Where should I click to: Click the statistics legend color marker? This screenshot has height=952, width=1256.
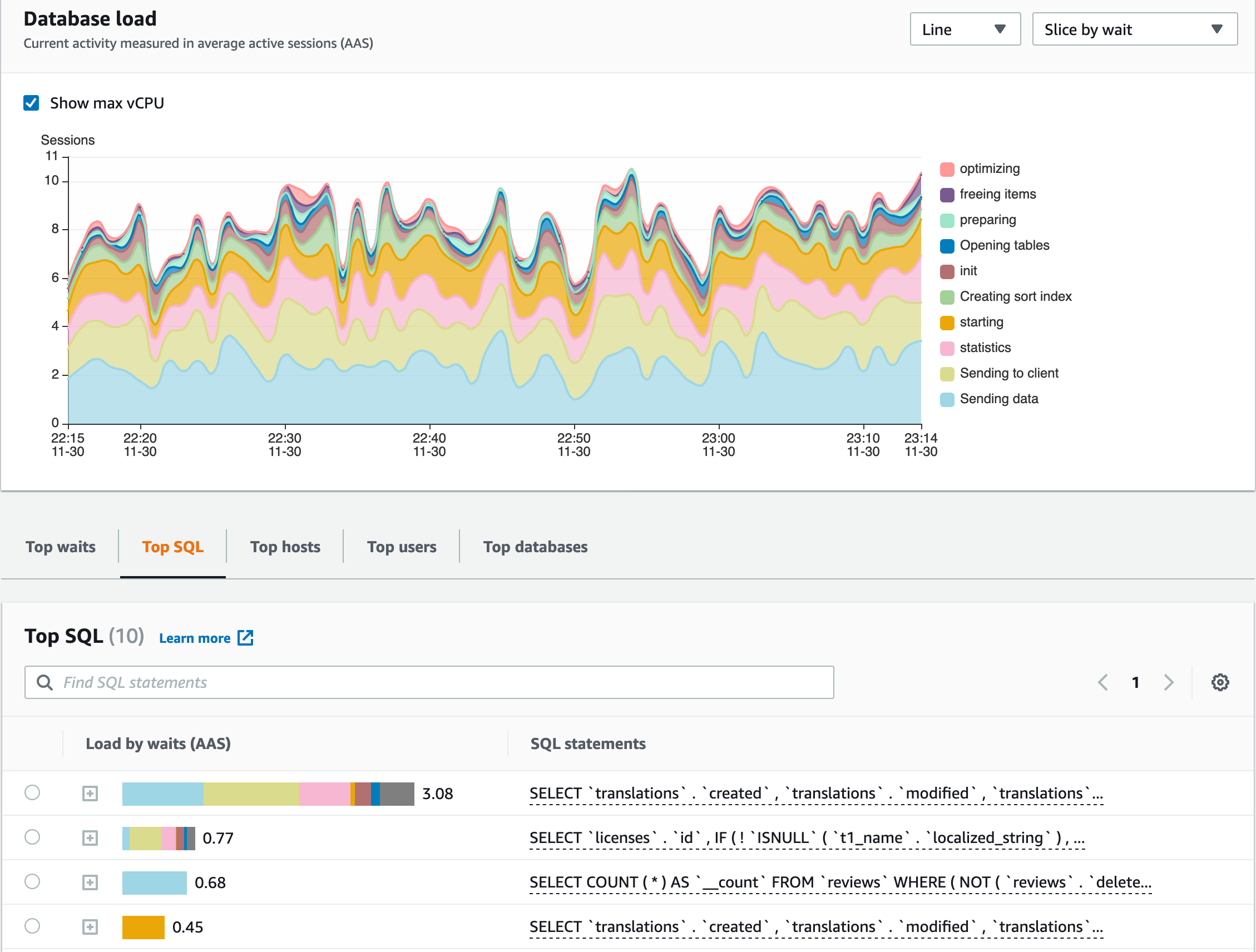[946, 348]
